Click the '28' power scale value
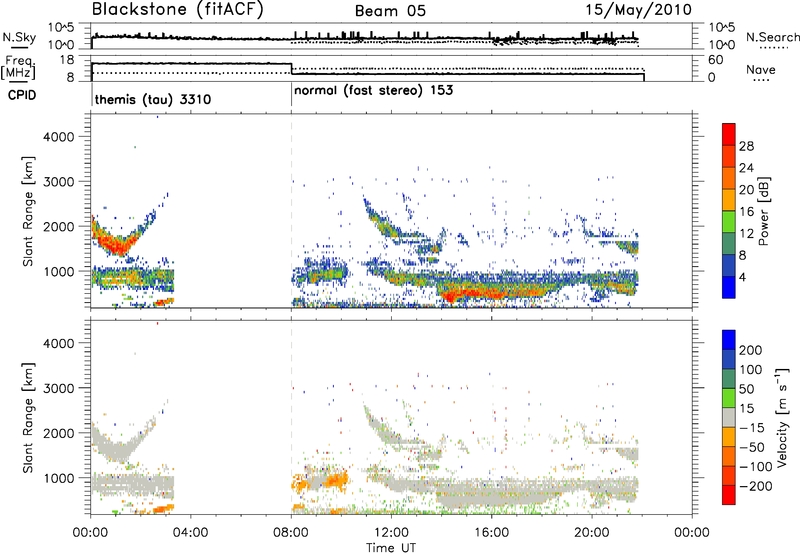Viewport: 800px width, 554px height. pyautogui.click(x=746, y=146)
